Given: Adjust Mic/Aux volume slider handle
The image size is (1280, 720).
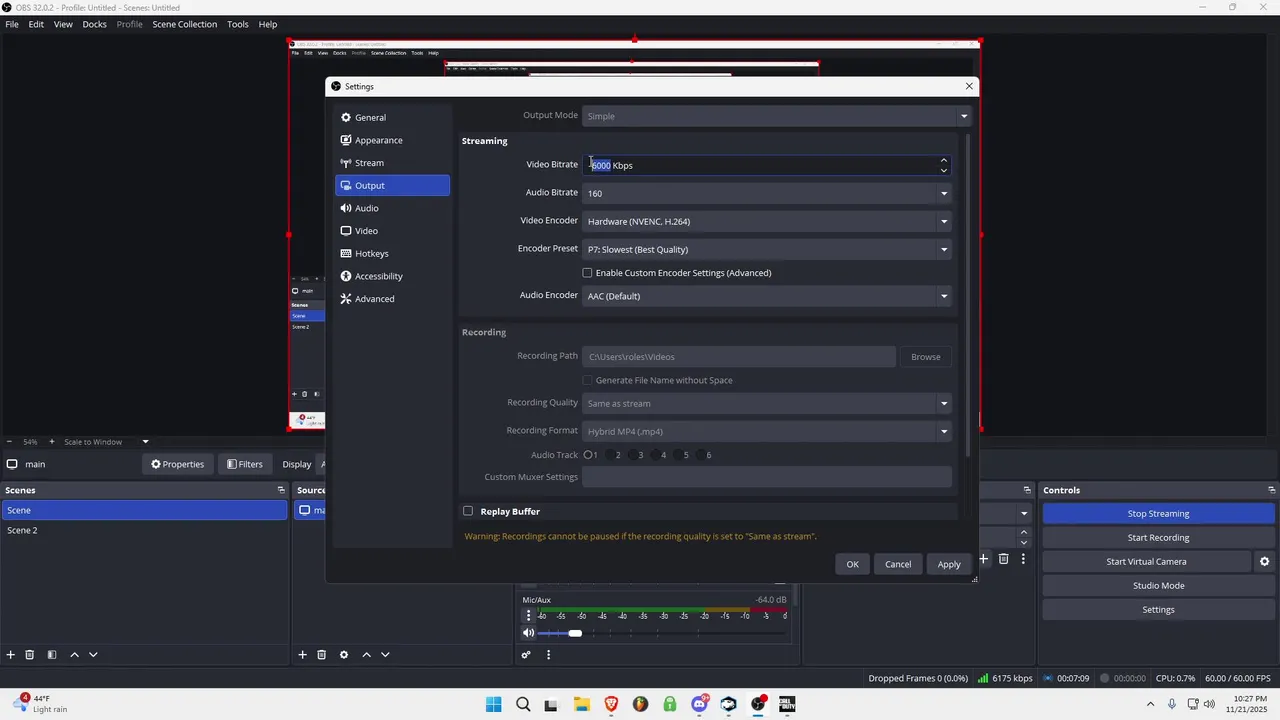Looking at the screenshot, I should [575, 633].
